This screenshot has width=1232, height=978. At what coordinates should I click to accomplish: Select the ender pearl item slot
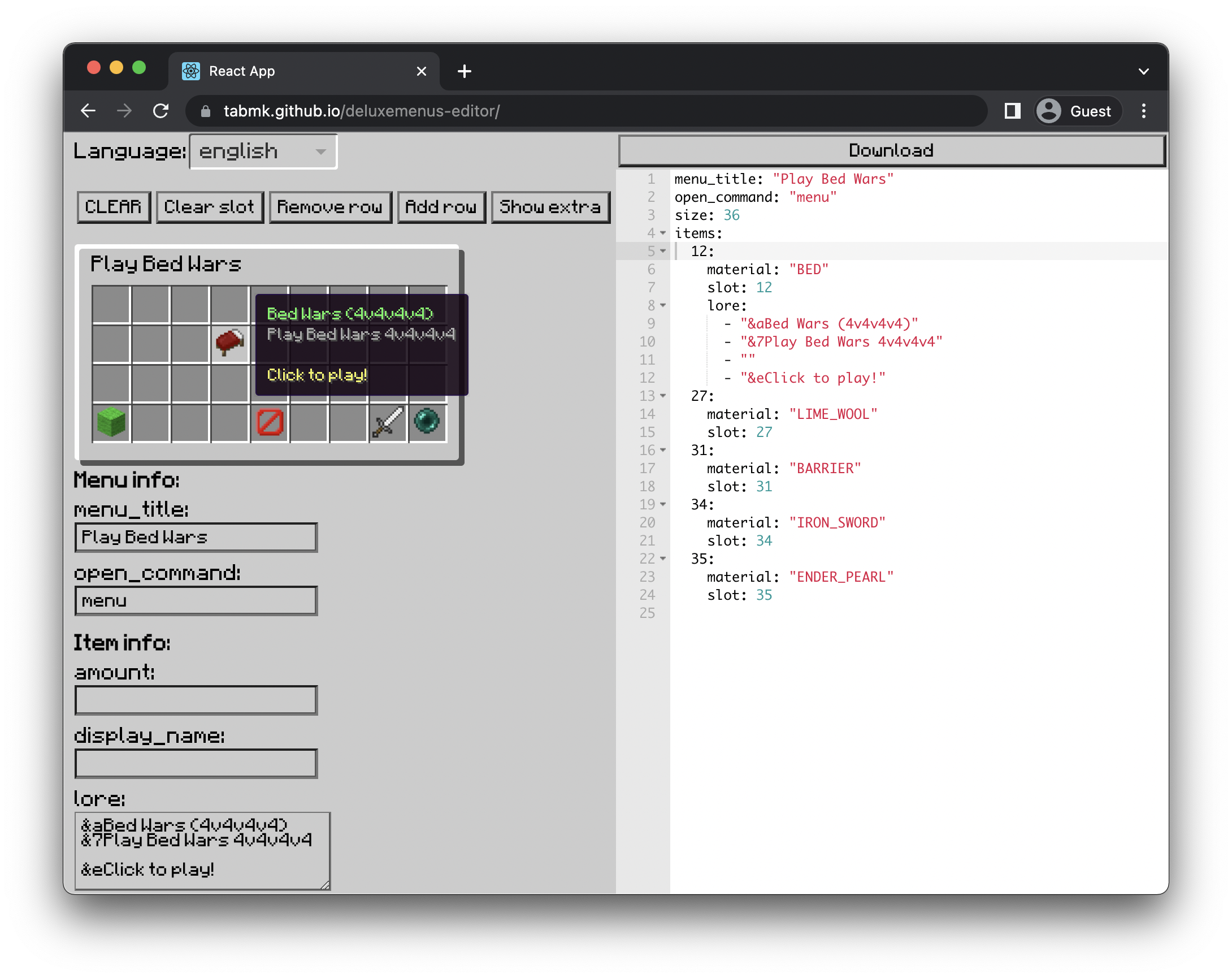tap(427, 422)
